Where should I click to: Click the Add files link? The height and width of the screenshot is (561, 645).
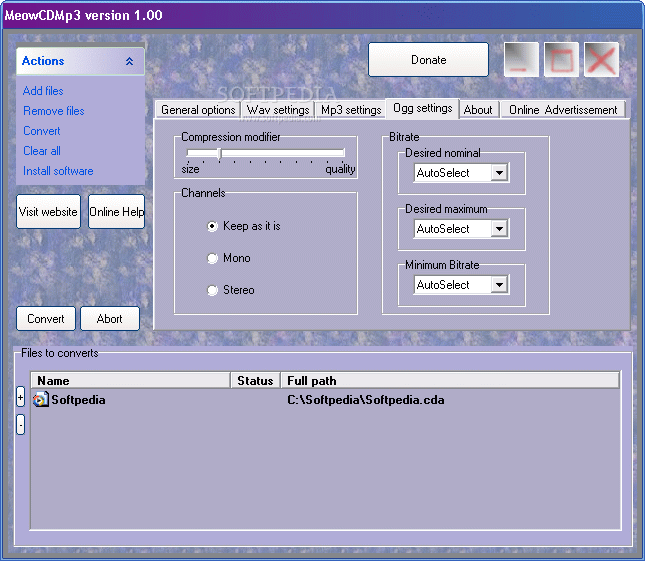coord(43,91)
